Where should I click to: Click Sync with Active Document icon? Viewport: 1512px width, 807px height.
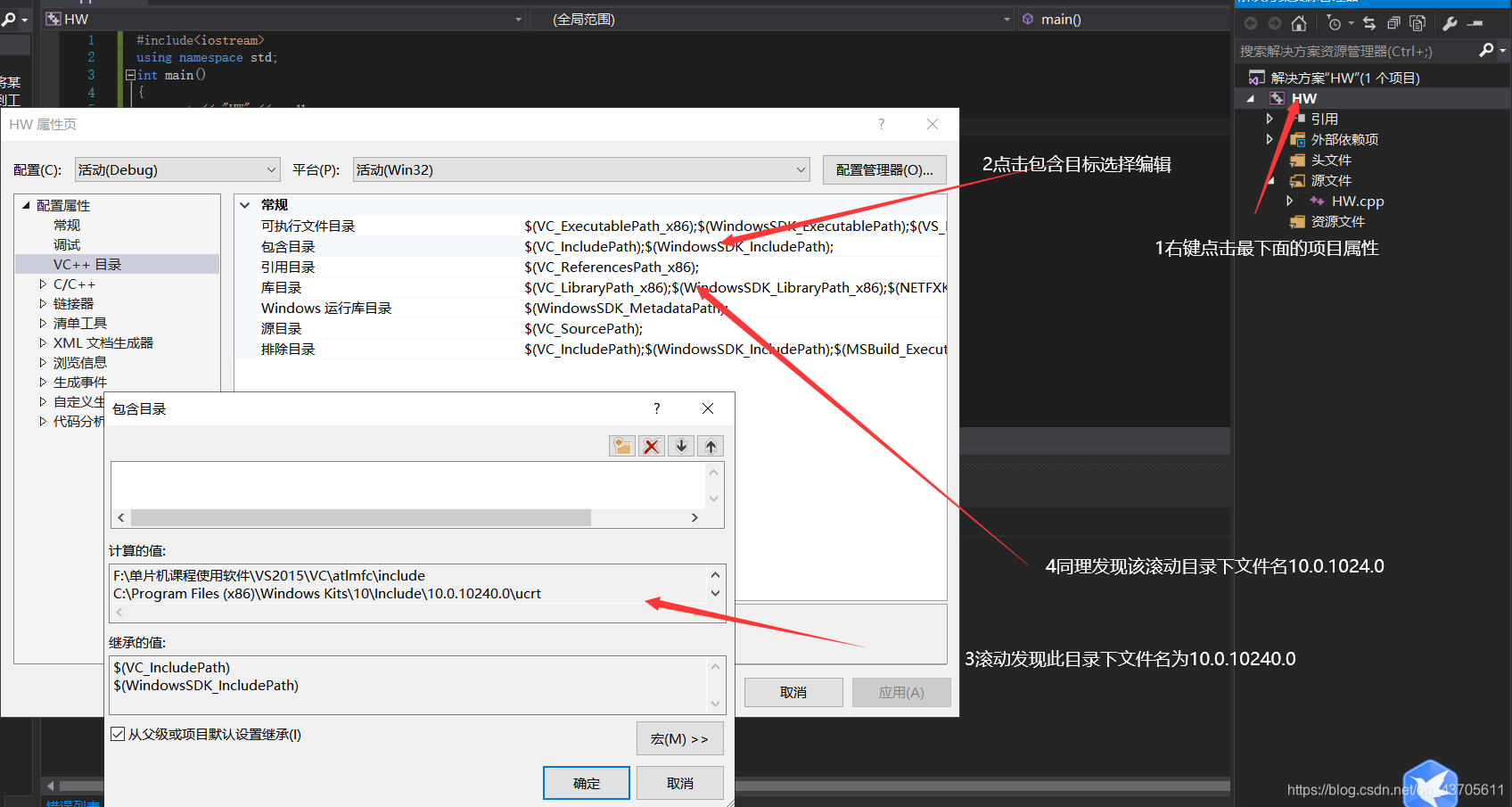pos(1369,23)
